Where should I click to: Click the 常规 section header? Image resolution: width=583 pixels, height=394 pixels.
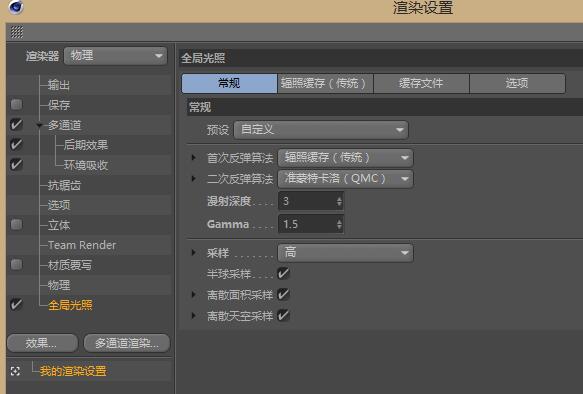click(x=385, y=107)
